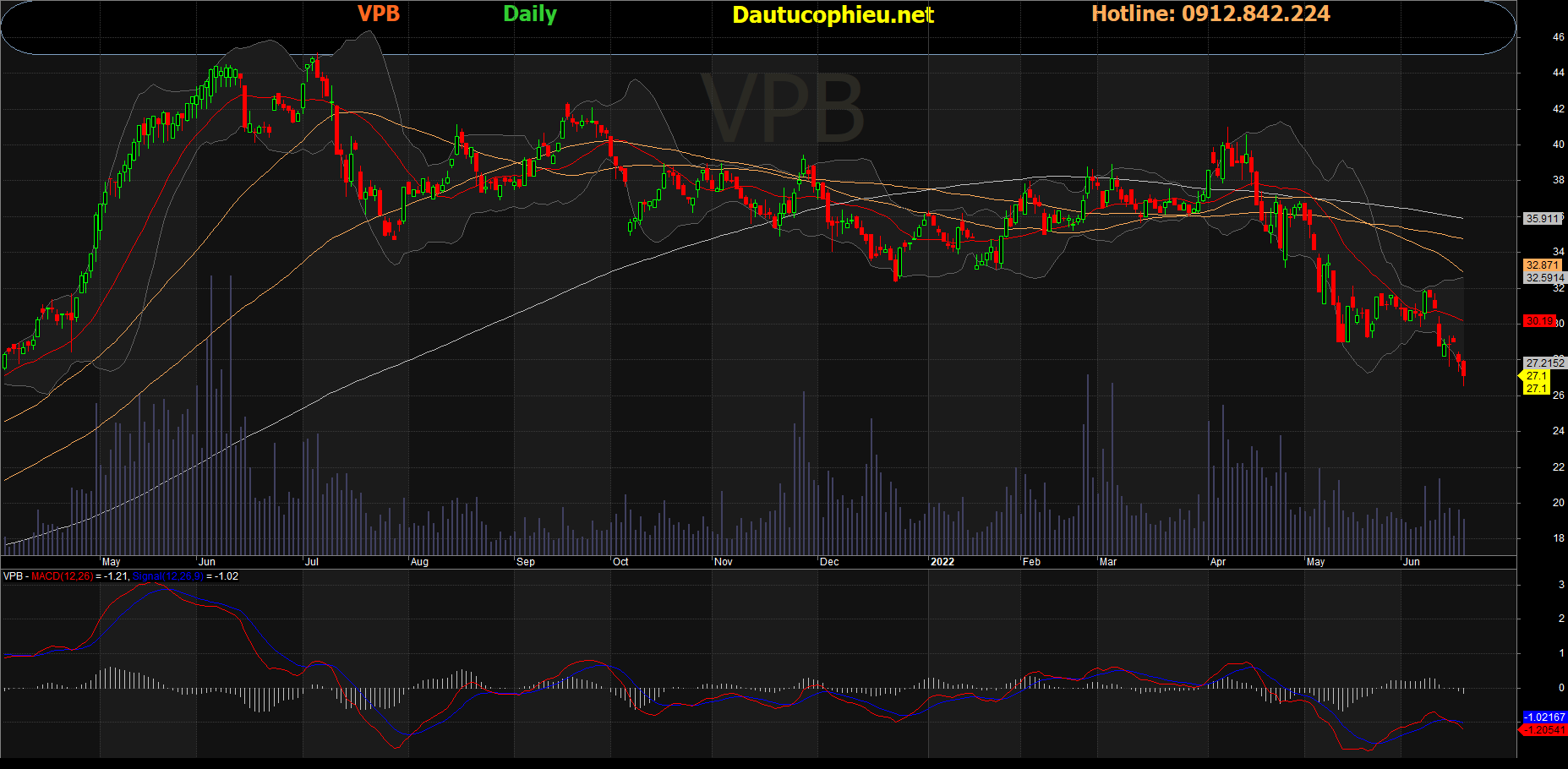Viewport: 1568px width, 769px height.
Task: Click the Dec month label
Action: tap(829, 562)
